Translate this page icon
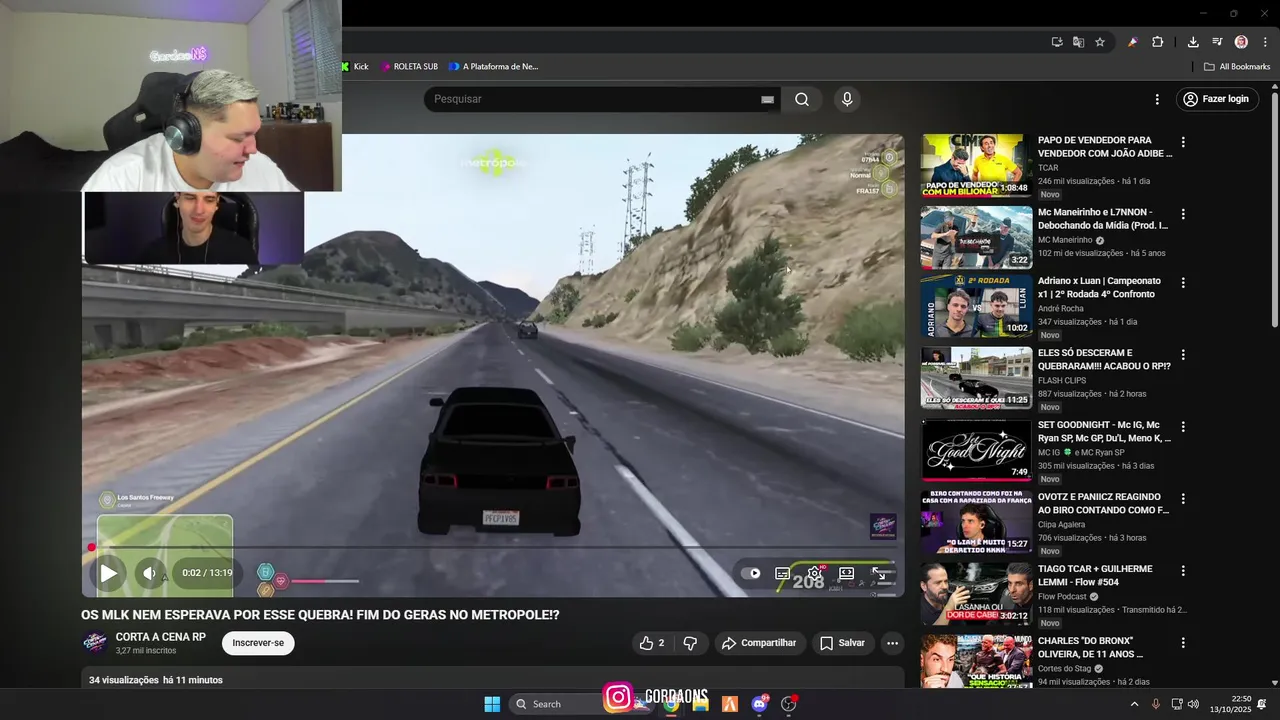This screenshot has height=720, width=1280. (1078, 42)
